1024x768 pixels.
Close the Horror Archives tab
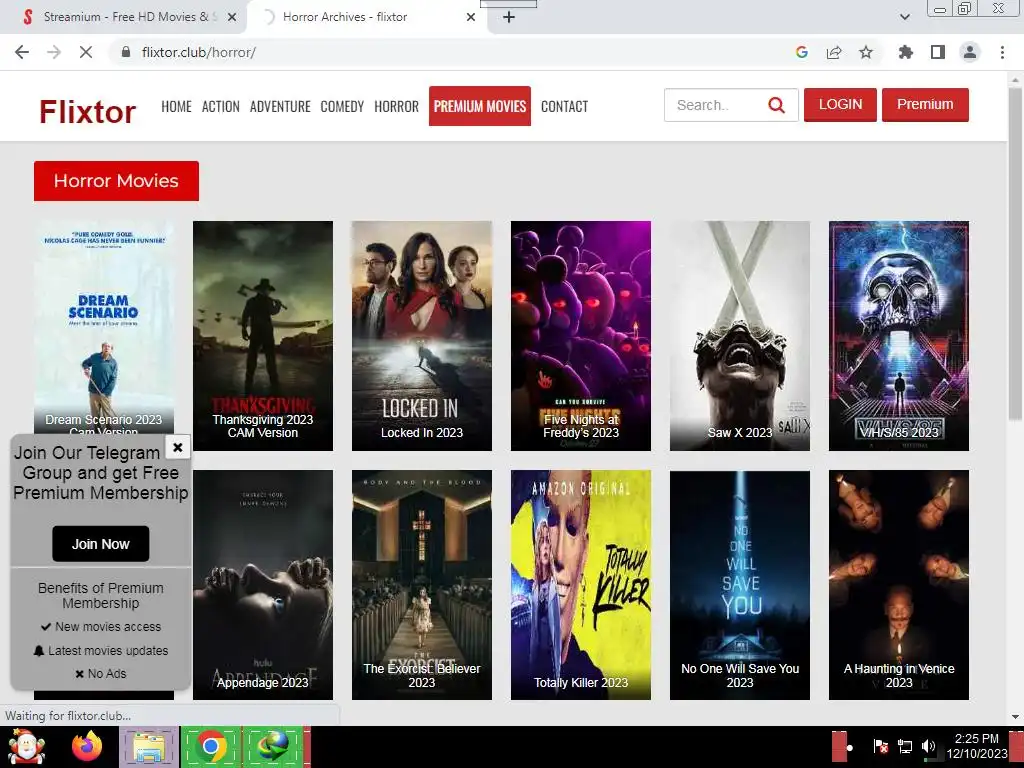pos(471,17)
